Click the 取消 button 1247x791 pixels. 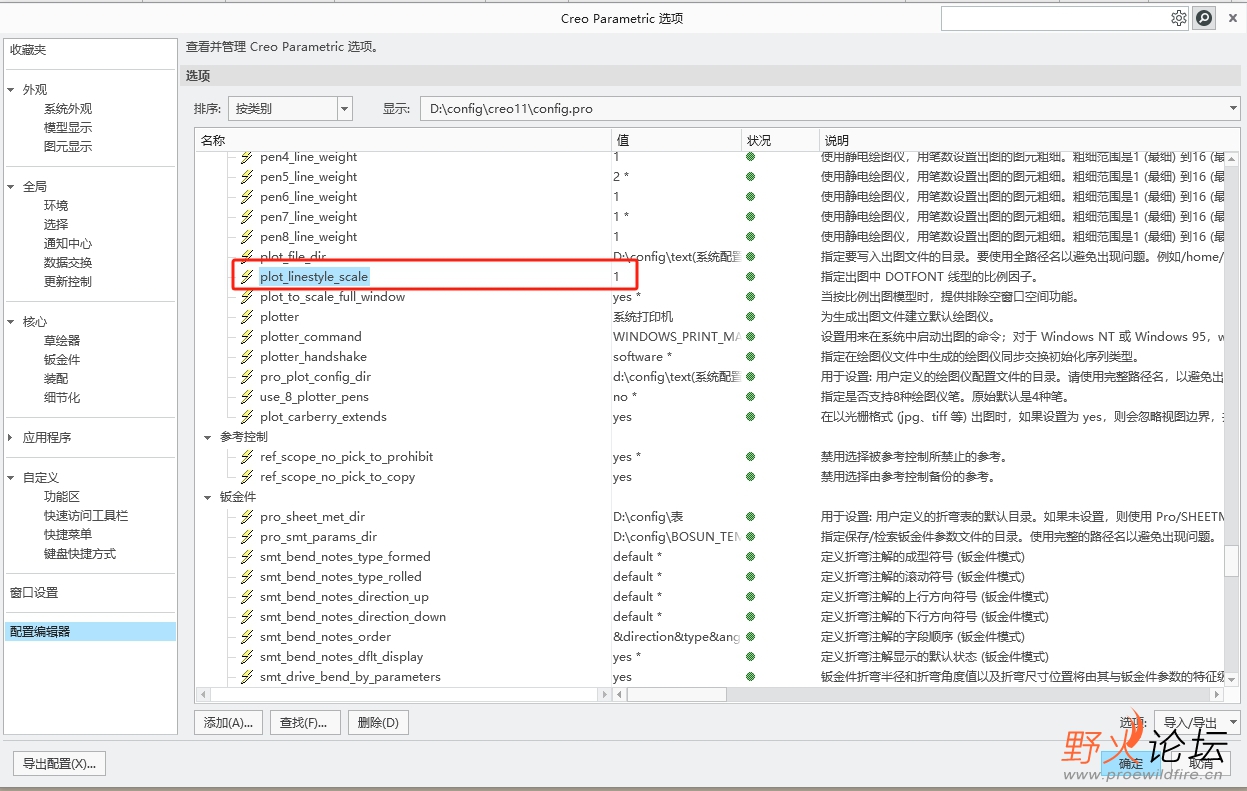[x=1202, y=763]
